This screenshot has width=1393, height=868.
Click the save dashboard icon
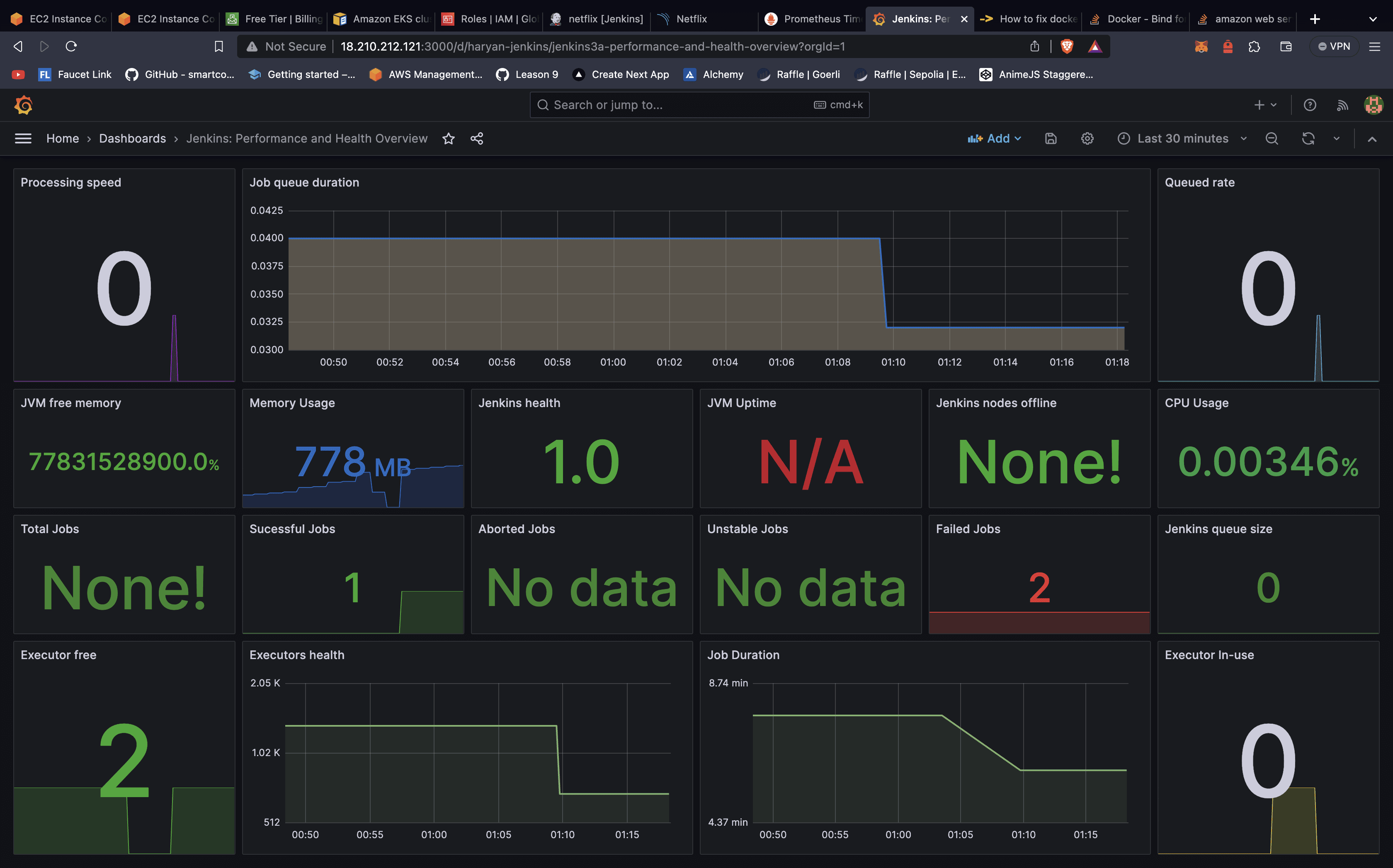coord(1050,138)
